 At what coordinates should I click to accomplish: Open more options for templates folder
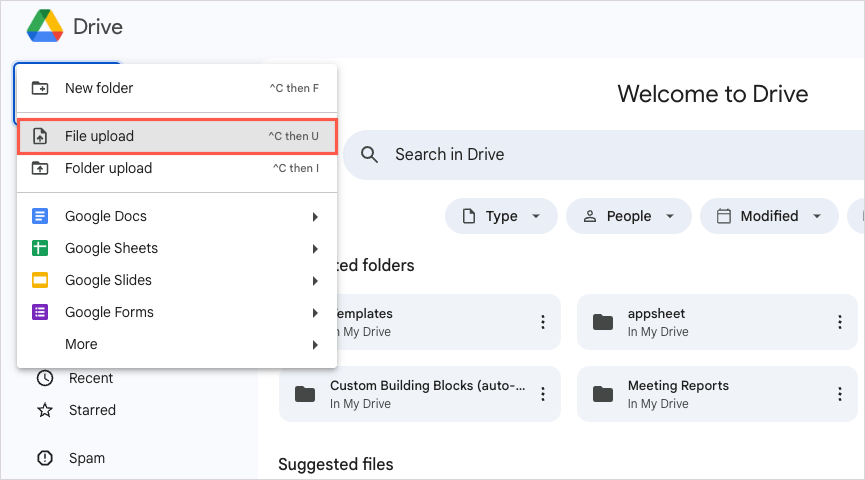(543, 322)
